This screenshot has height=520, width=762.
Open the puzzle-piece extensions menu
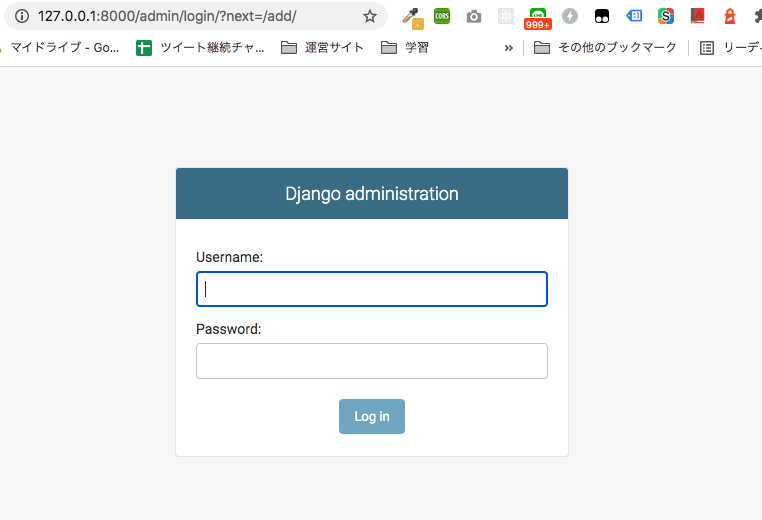coord(758,16)
